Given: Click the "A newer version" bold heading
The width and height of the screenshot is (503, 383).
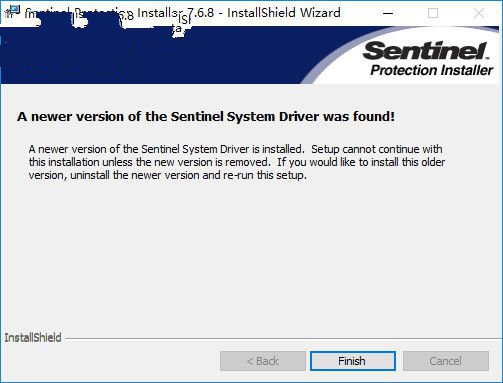Looking at the screenshot, I should pyautogui.click(x=206, y=117).
